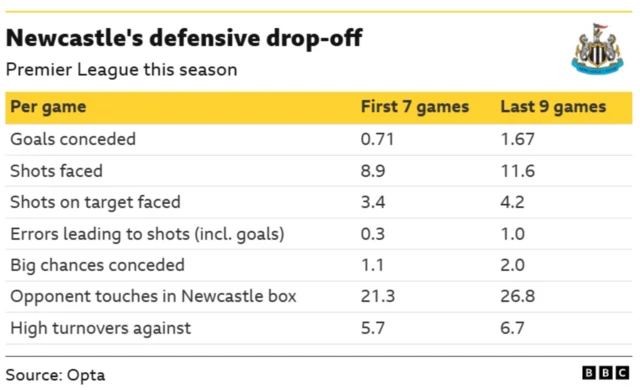Select the 26.8 opponent touches value
The image size is (640, 390).
point(518,297)
